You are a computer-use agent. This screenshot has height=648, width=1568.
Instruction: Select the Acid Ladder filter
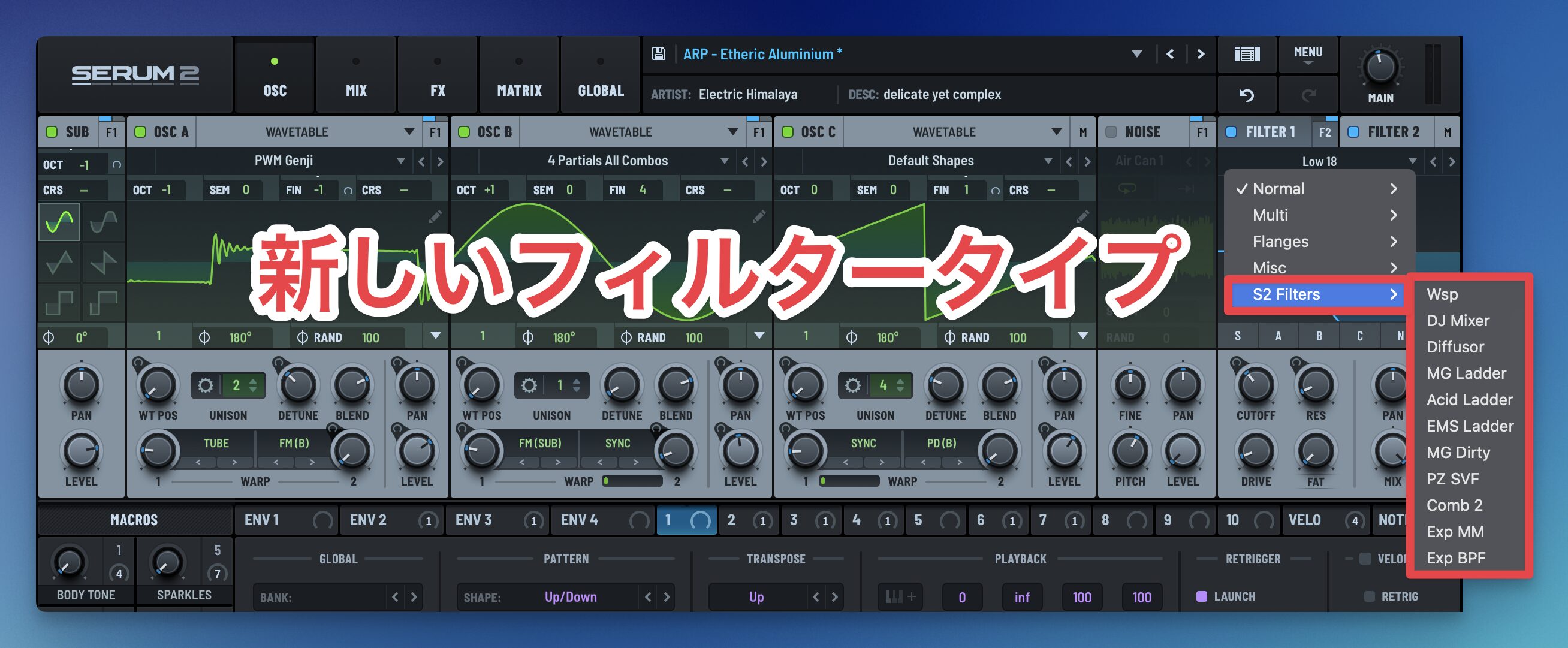[1469, 399]
